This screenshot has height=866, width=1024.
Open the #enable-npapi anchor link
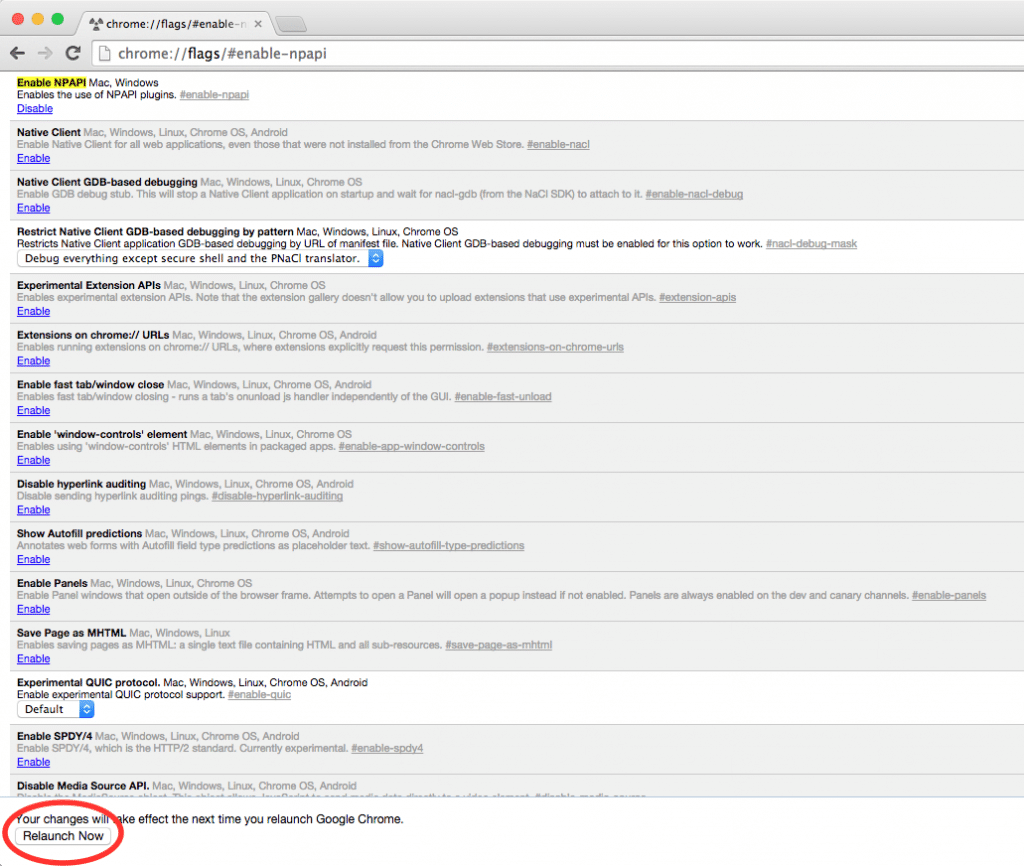pyautogui.click(x=214, y=95)
